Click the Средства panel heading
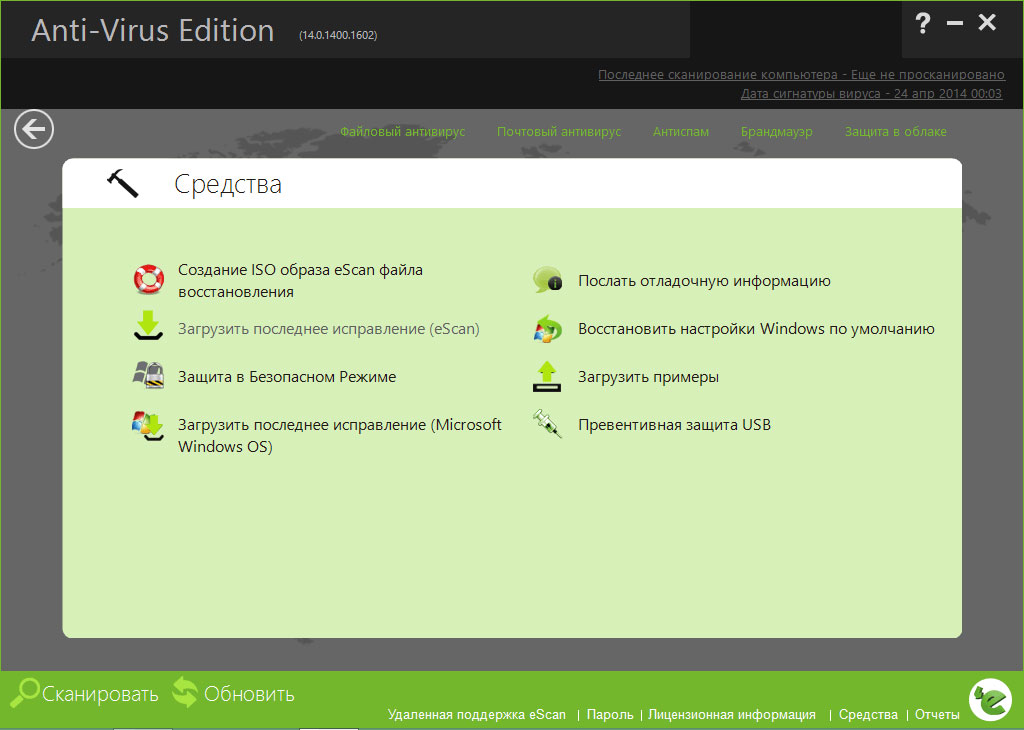The height and width of the screenshot is (730, 1024). [x=228, y=184]
